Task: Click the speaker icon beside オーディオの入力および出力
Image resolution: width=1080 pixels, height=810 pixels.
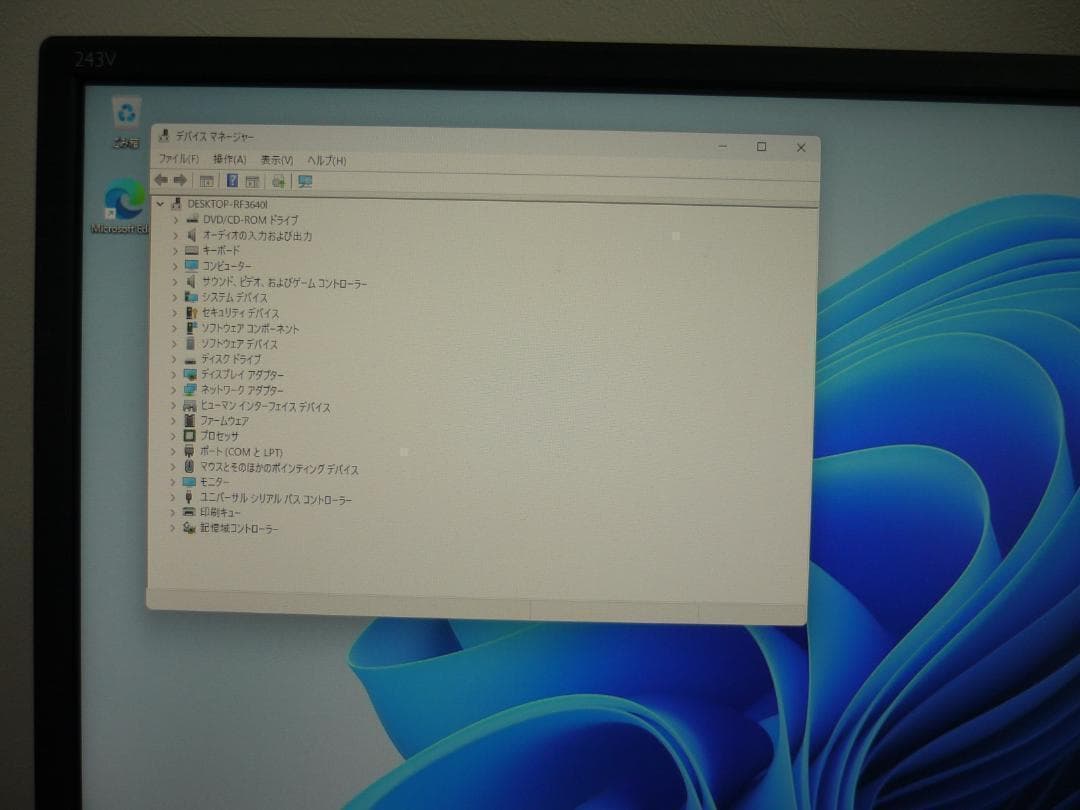Action: pos(192,235)
